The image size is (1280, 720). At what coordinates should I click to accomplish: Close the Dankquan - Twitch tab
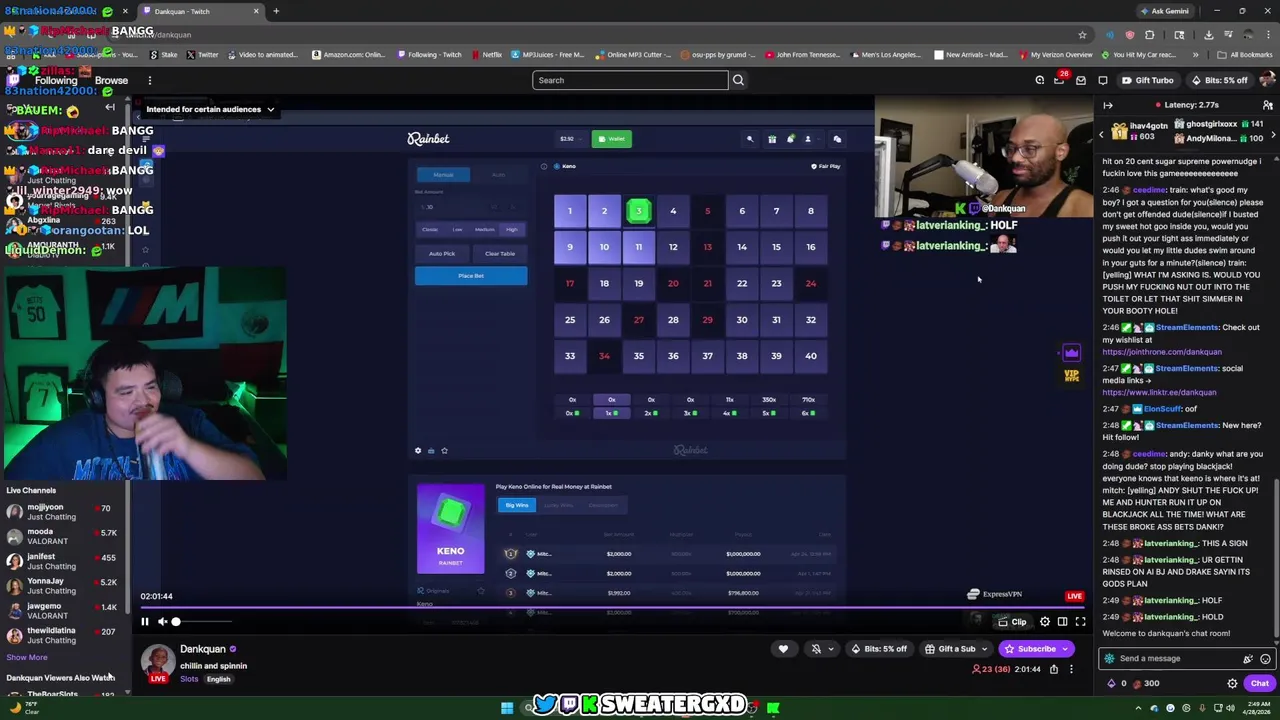tap(256, 11)
